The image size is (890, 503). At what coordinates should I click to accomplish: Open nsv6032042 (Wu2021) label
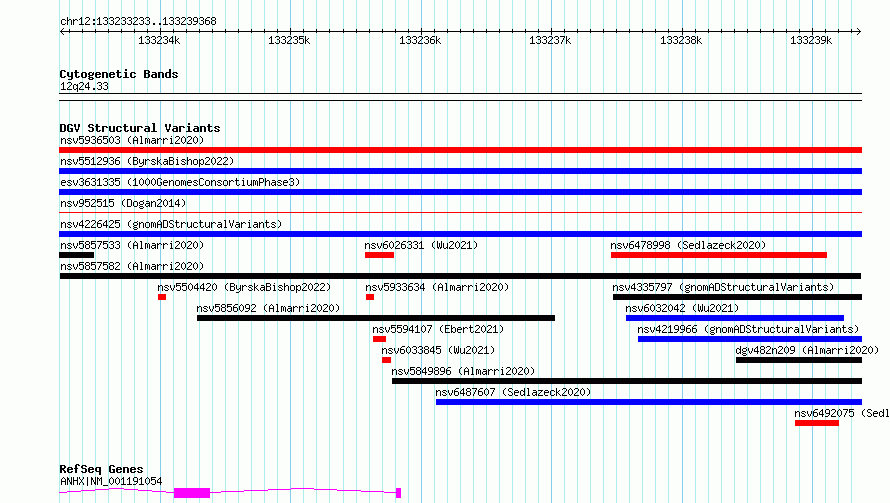682,308
